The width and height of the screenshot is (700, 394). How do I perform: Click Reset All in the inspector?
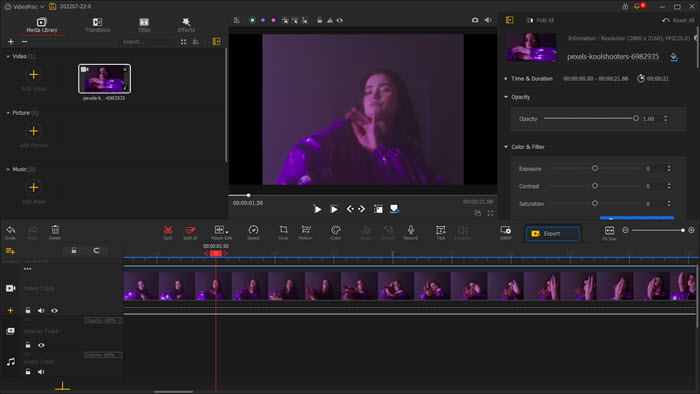tap(678, 20)
